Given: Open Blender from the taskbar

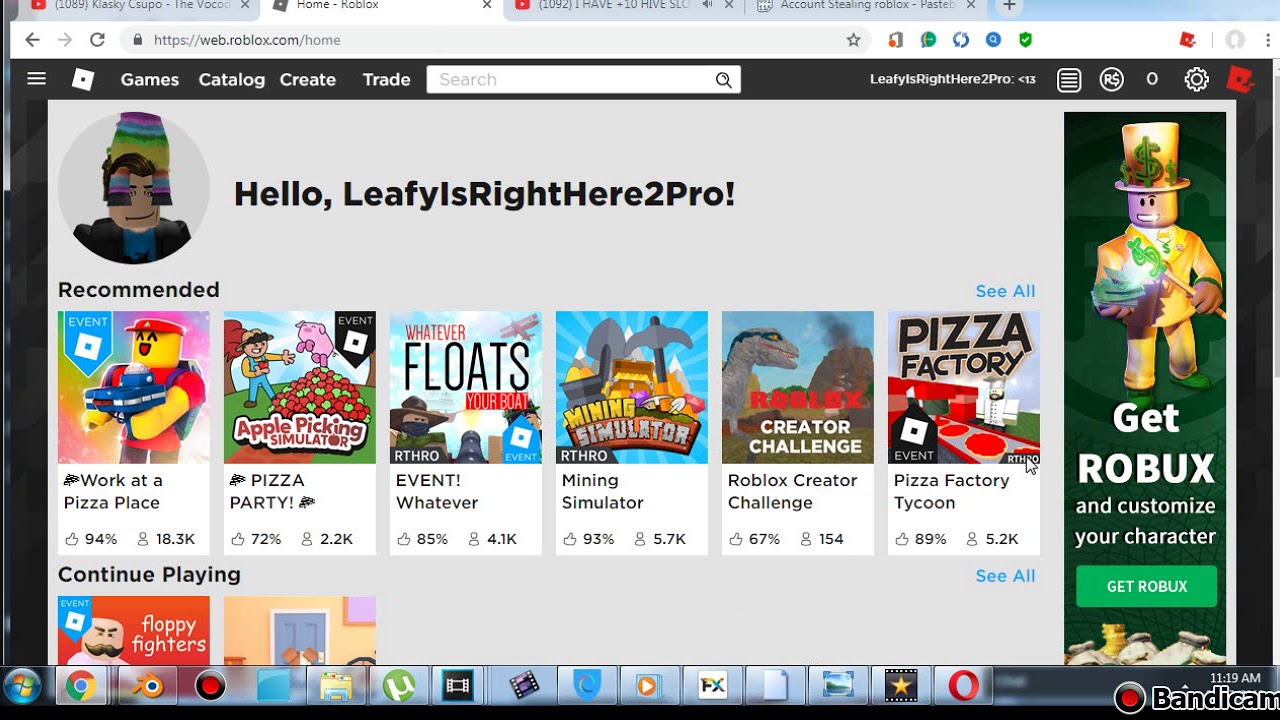Looking at the screenshot, I should pos(146,686).
